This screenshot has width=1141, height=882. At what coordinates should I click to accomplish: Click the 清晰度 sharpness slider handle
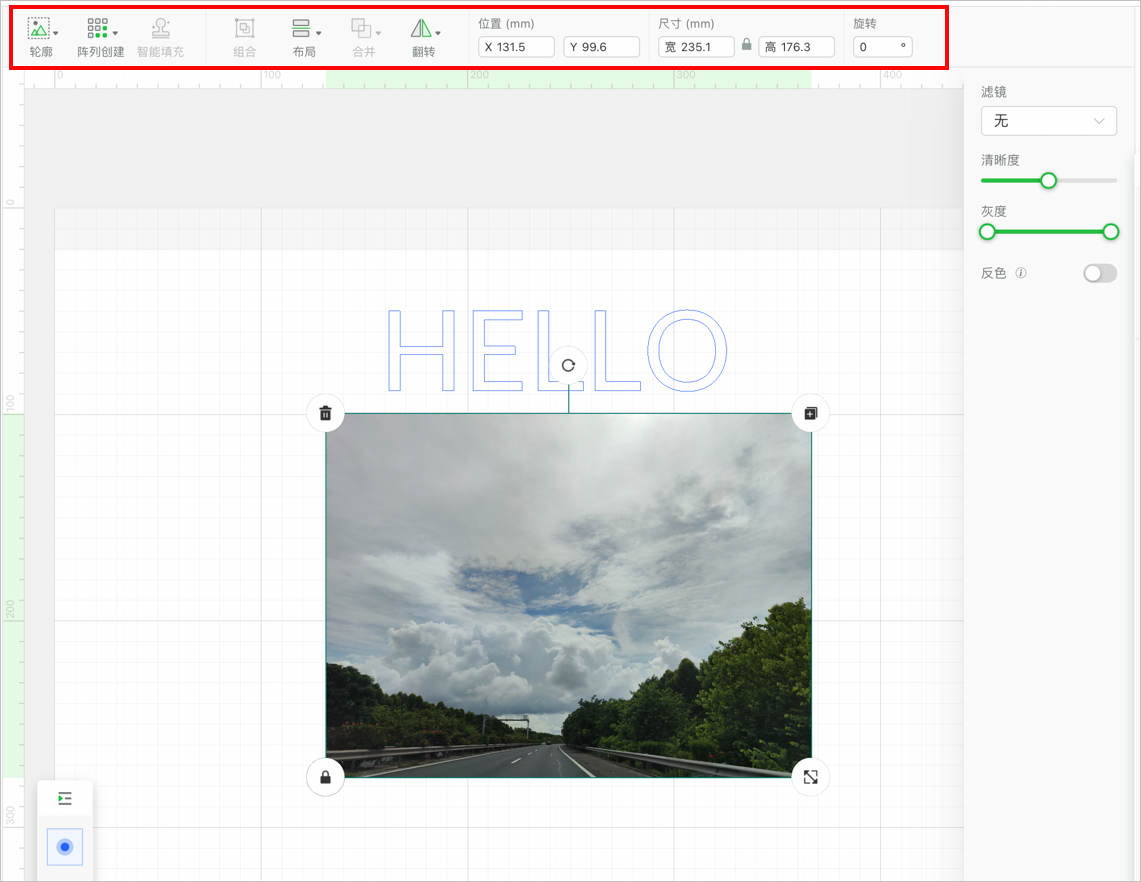[1048, 180]
